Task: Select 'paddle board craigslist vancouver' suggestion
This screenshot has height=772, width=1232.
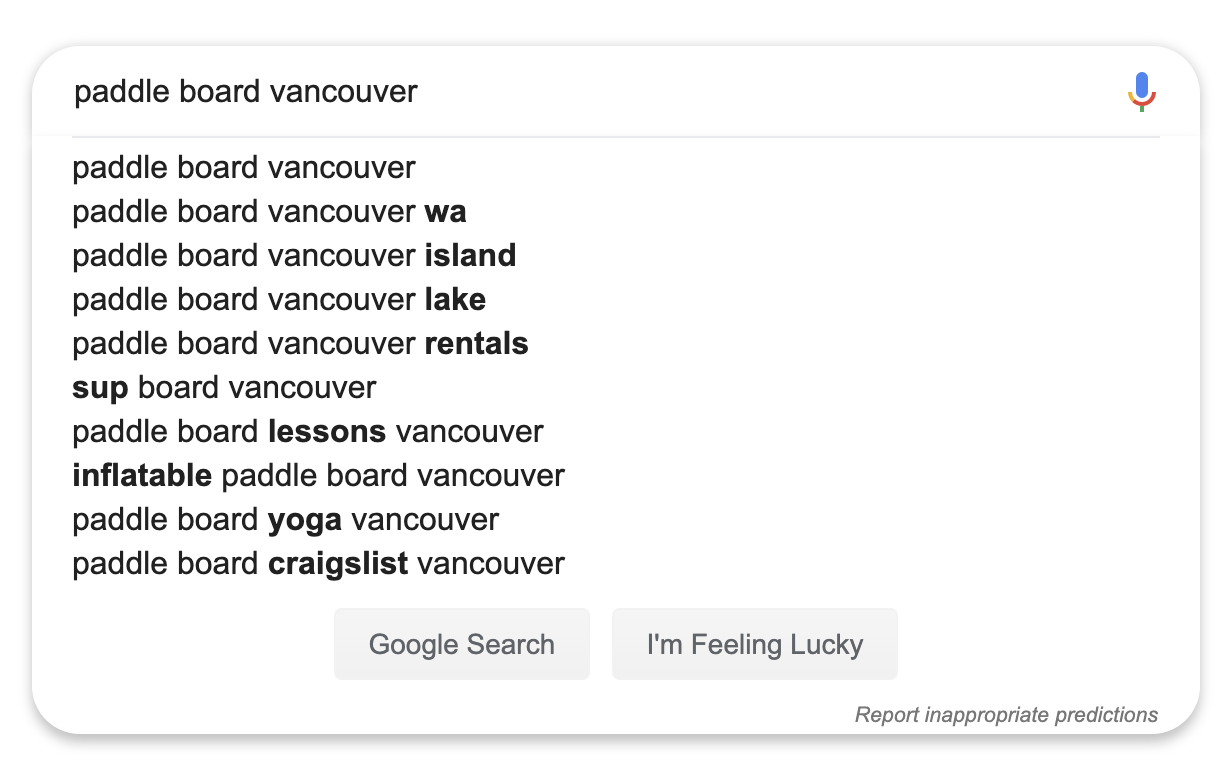Action: (318, 563)
